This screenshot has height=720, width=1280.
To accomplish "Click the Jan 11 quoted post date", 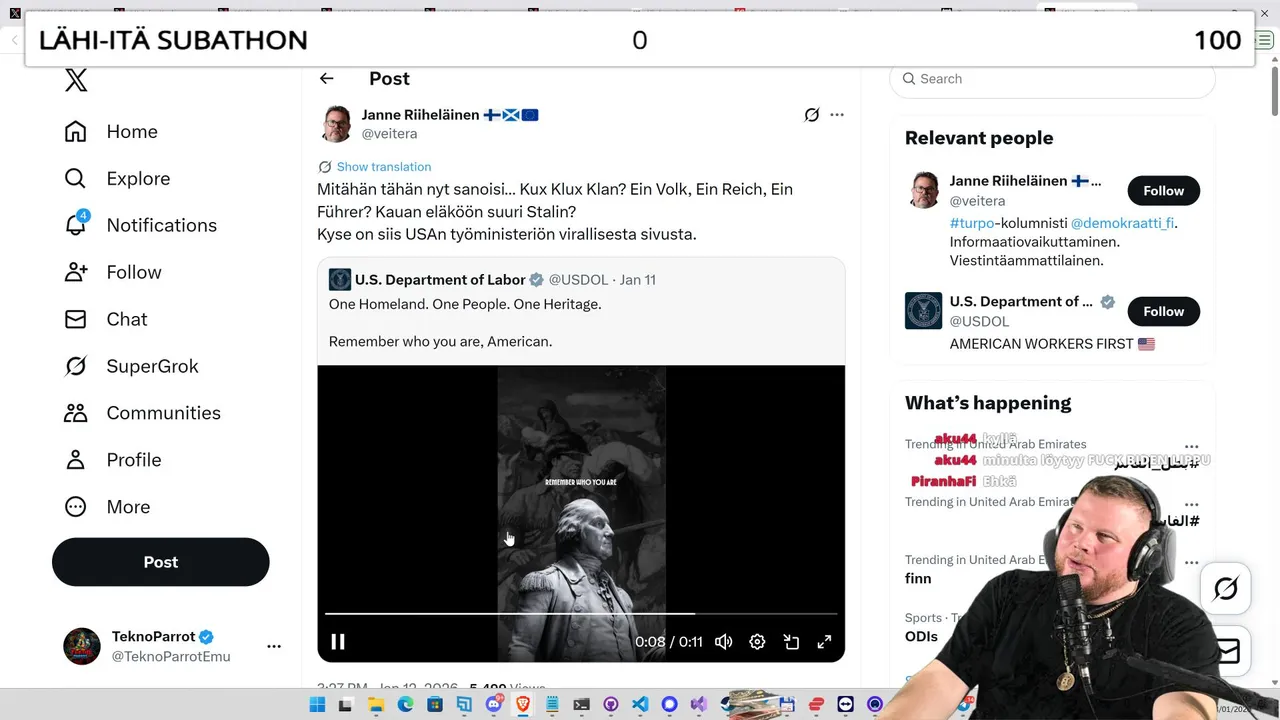I will coord(638,280).
